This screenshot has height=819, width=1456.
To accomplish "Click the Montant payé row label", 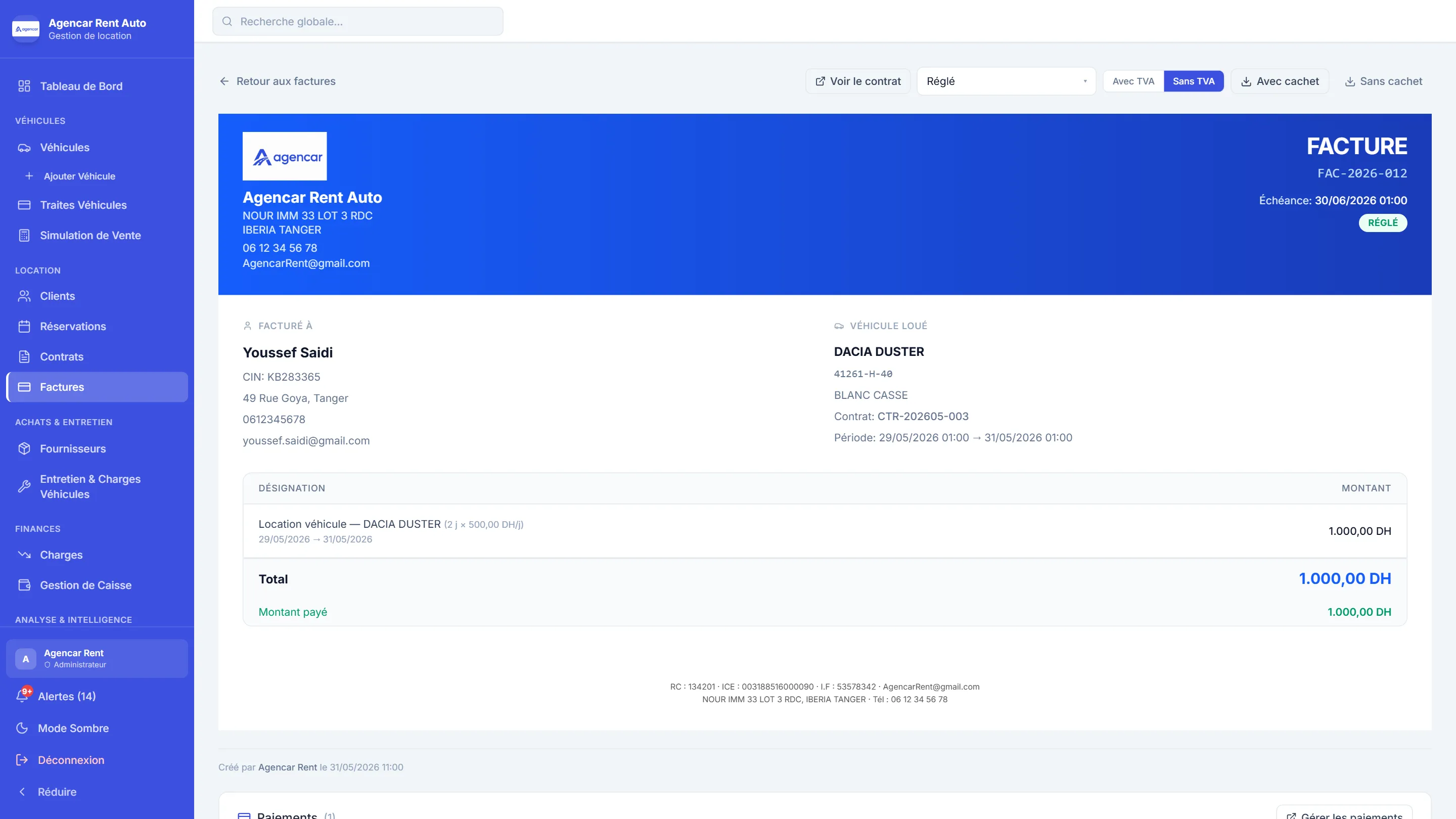I will click(293, 612).
